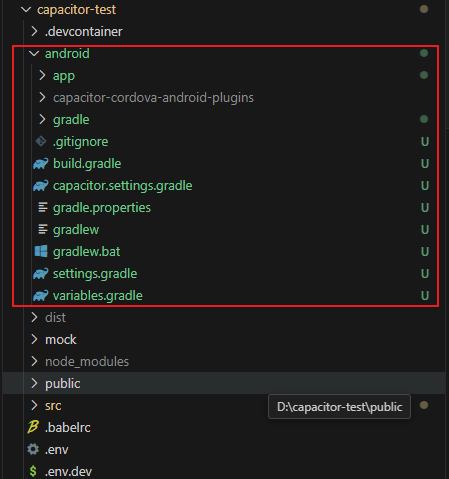The width and height of the screenshot is (449, 479).
Task: Click the Gradle elephant icon beside build.gradle
Action: (x=41, y=164)
